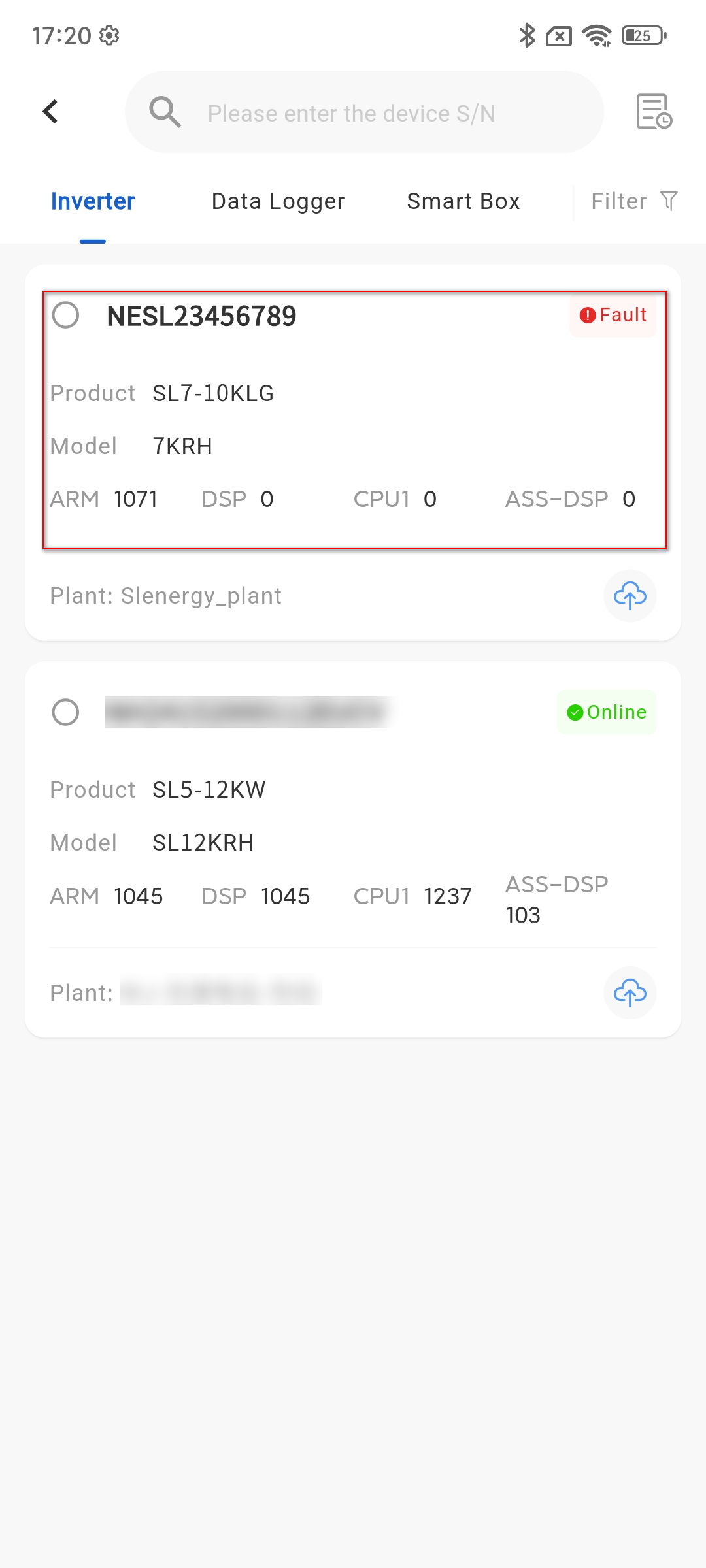Tap model name SL12KRH
This screenshot has width=706, height=1568.
[x=203, y=843]
